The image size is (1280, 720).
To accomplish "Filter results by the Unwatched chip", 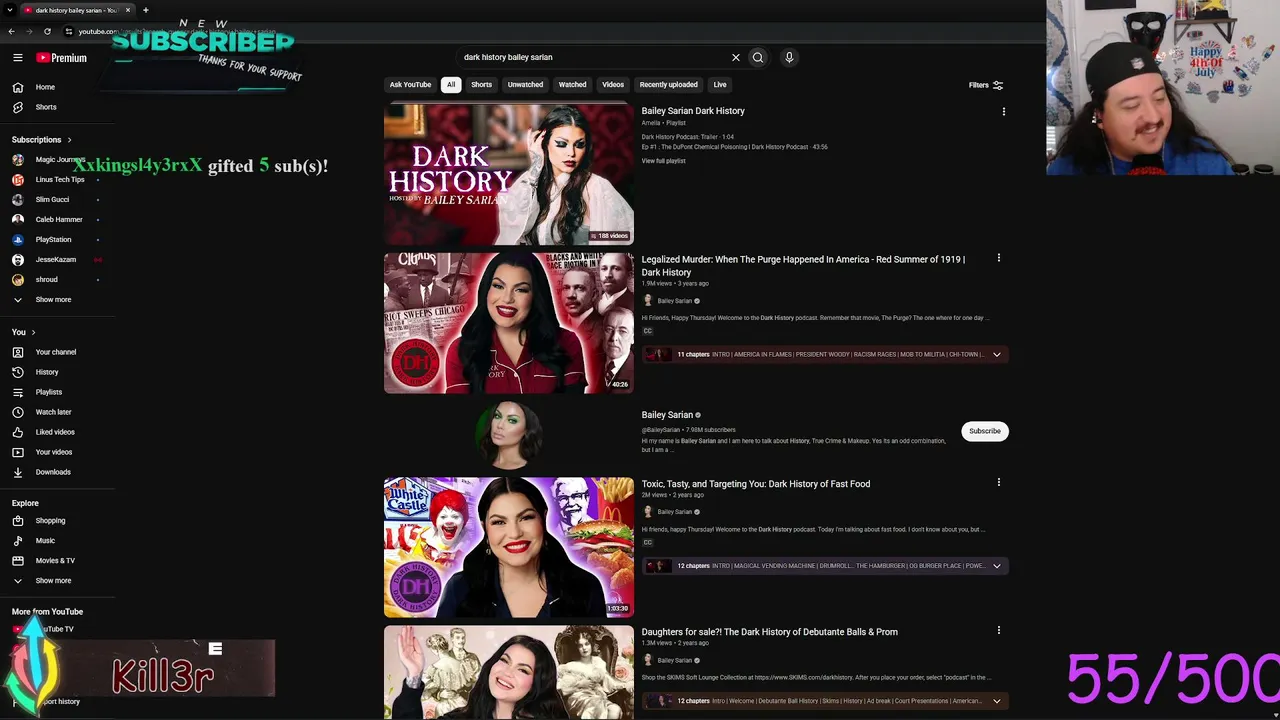I will [x=525, y=85].
